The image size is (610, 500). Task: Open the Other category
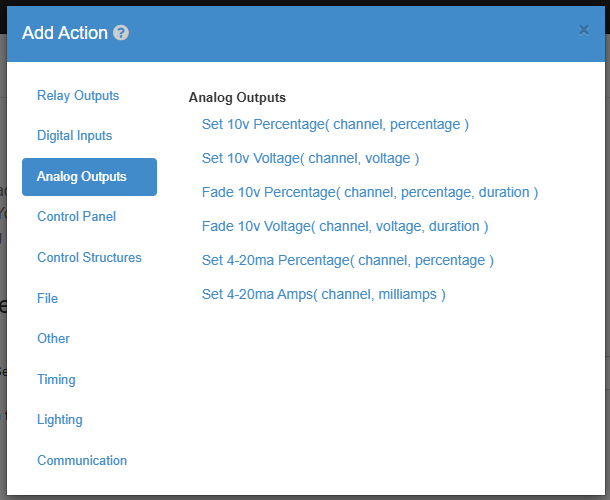pyautogui.click(x=53, y=339)
